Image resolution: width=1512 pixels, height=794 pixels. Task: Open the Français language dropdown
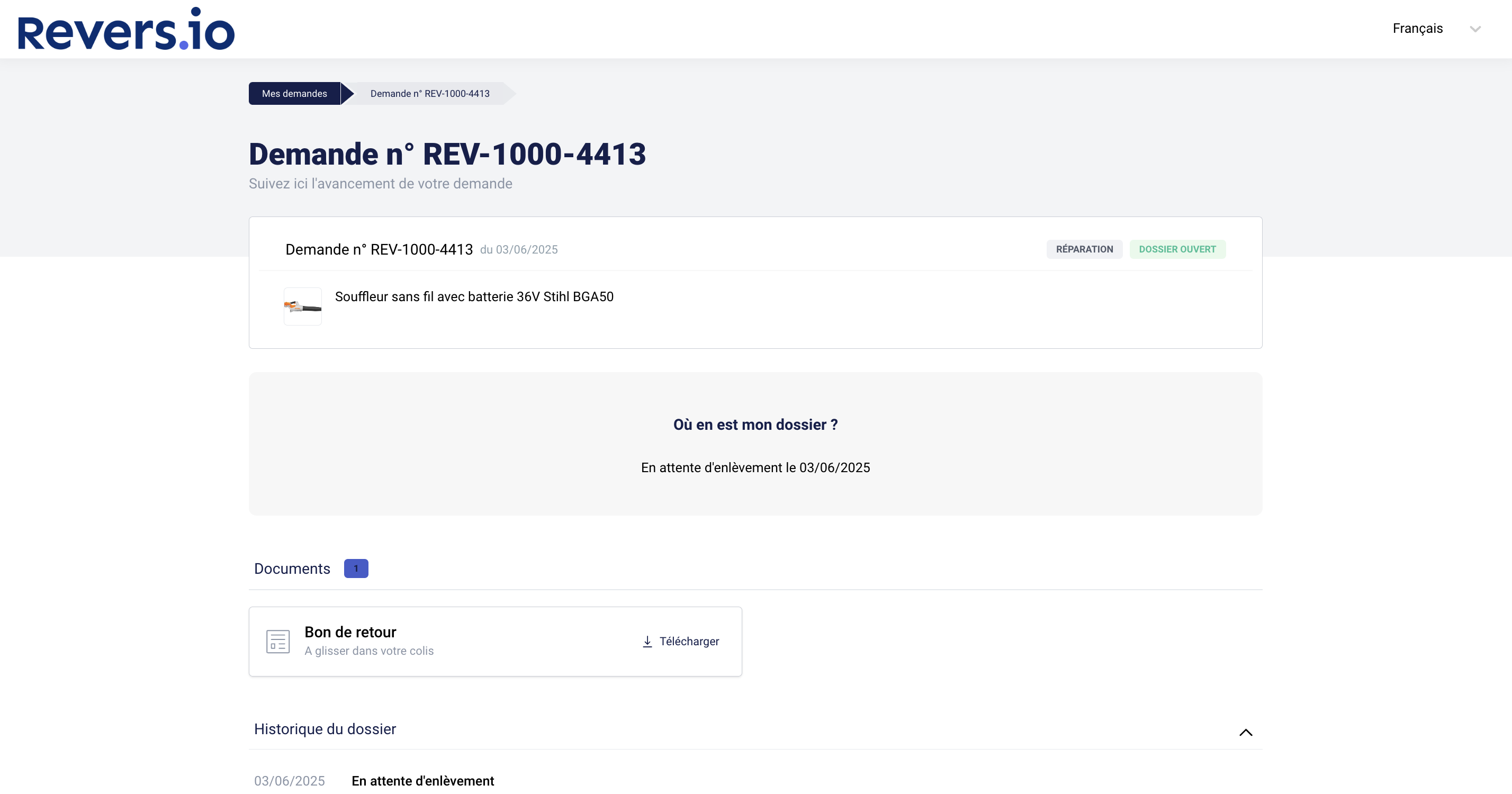coord(1436,28)
